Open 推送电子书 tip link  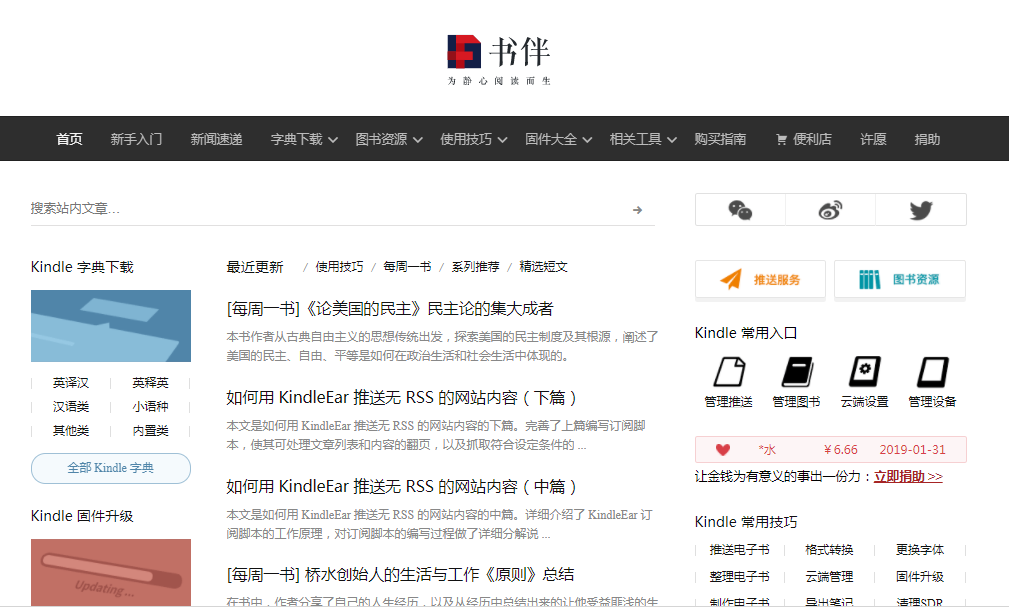(739, 550)
